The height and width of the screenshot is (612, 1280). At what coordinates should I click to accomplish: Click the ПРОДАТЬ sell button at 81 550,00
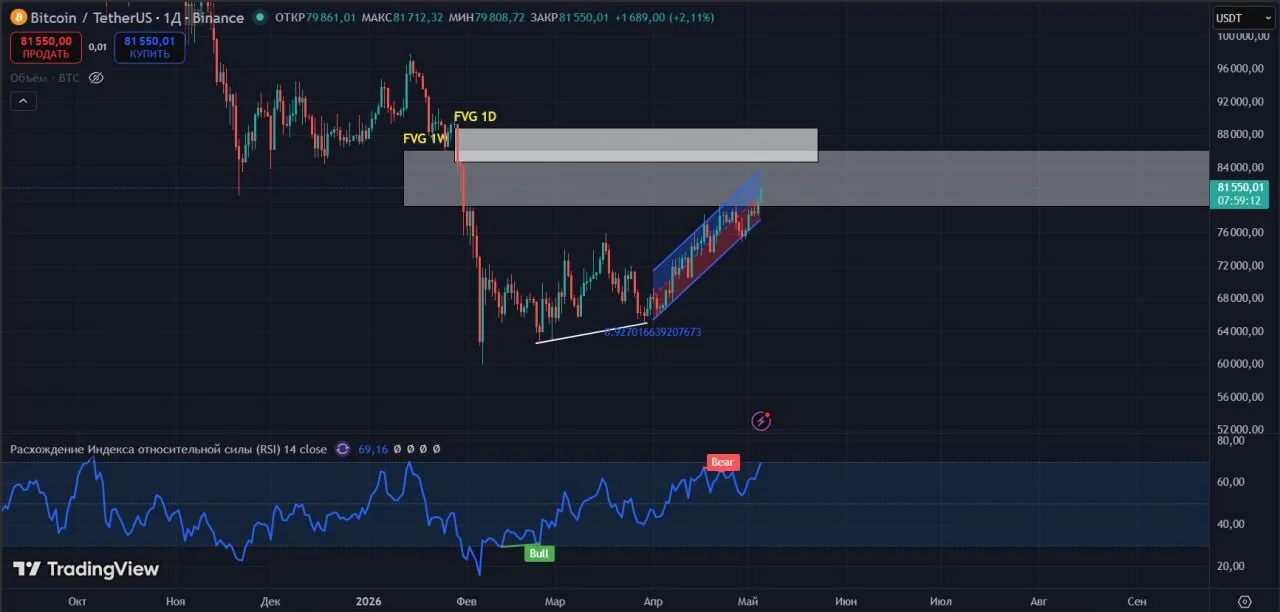pos(46,47)
